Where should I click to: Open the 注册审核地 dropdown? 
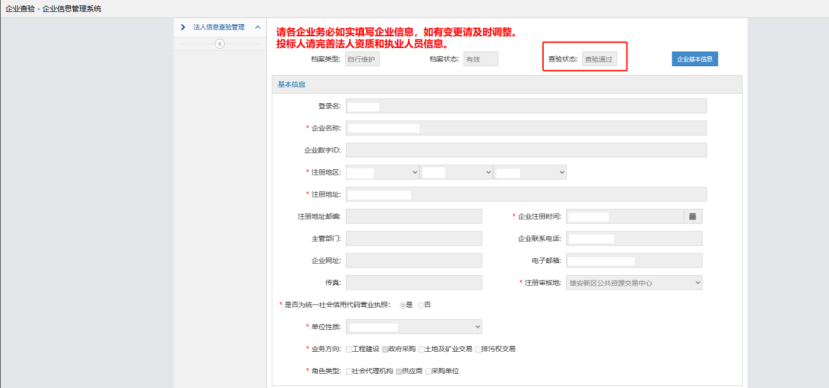634,283
